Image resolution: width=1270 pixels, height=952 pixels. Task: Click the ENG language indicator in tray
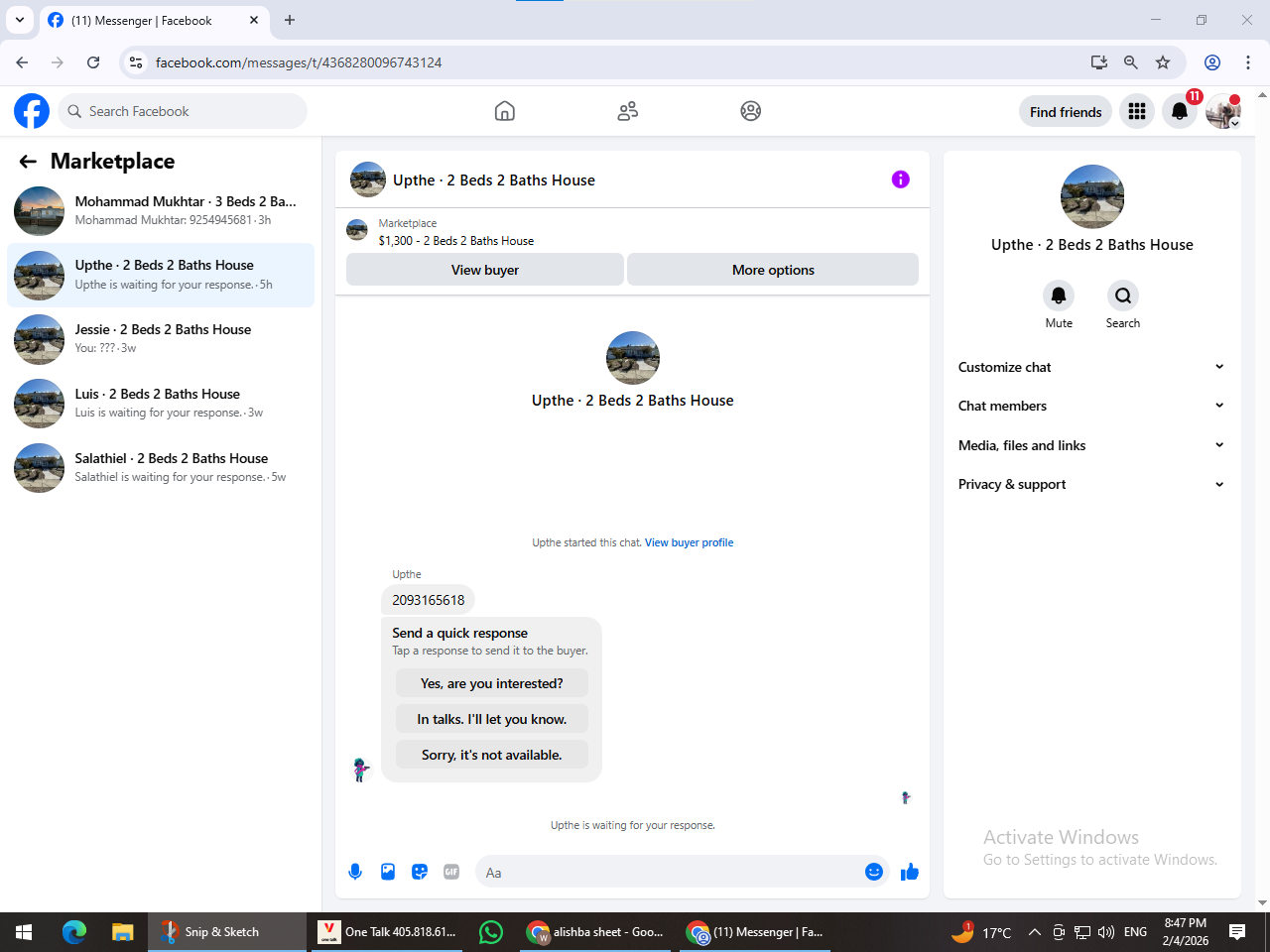click(1136, 932)
